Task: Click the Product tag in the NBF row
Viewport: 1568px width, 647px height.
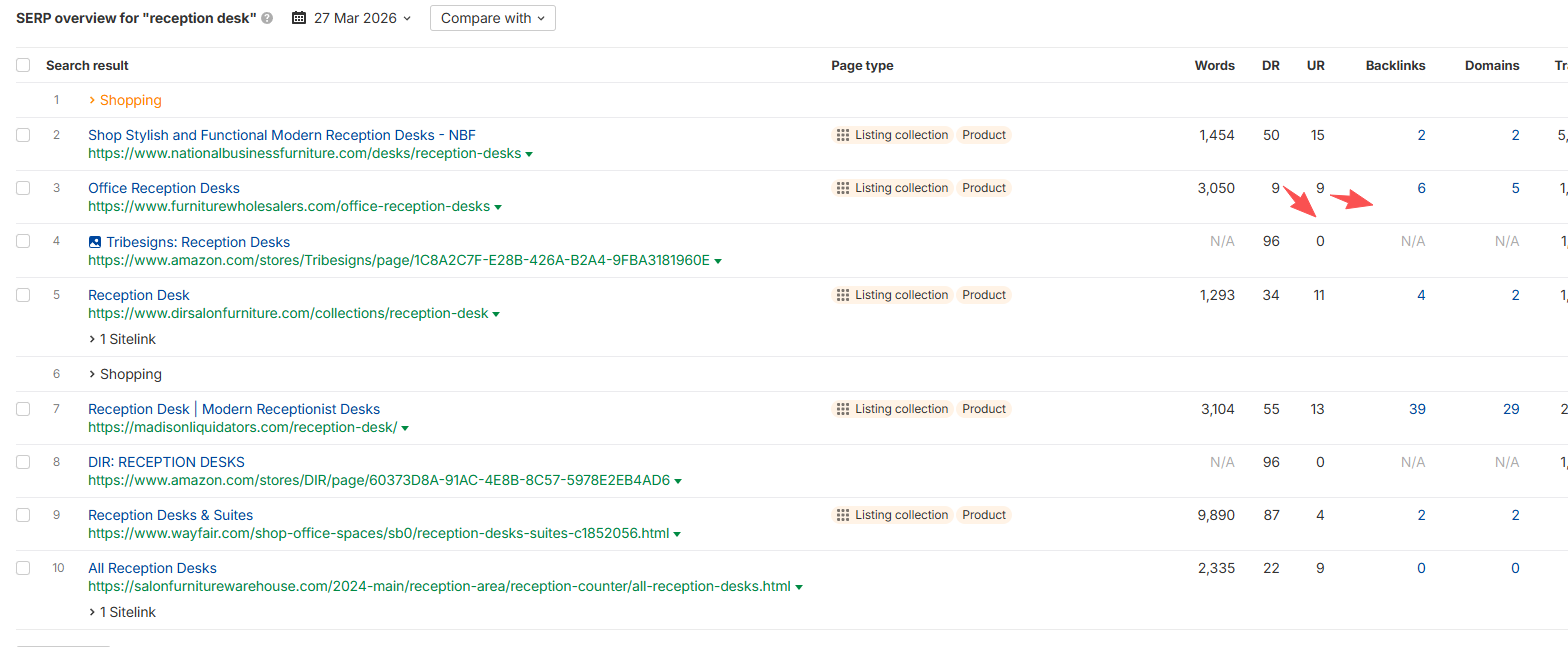Action: (984, 135)
